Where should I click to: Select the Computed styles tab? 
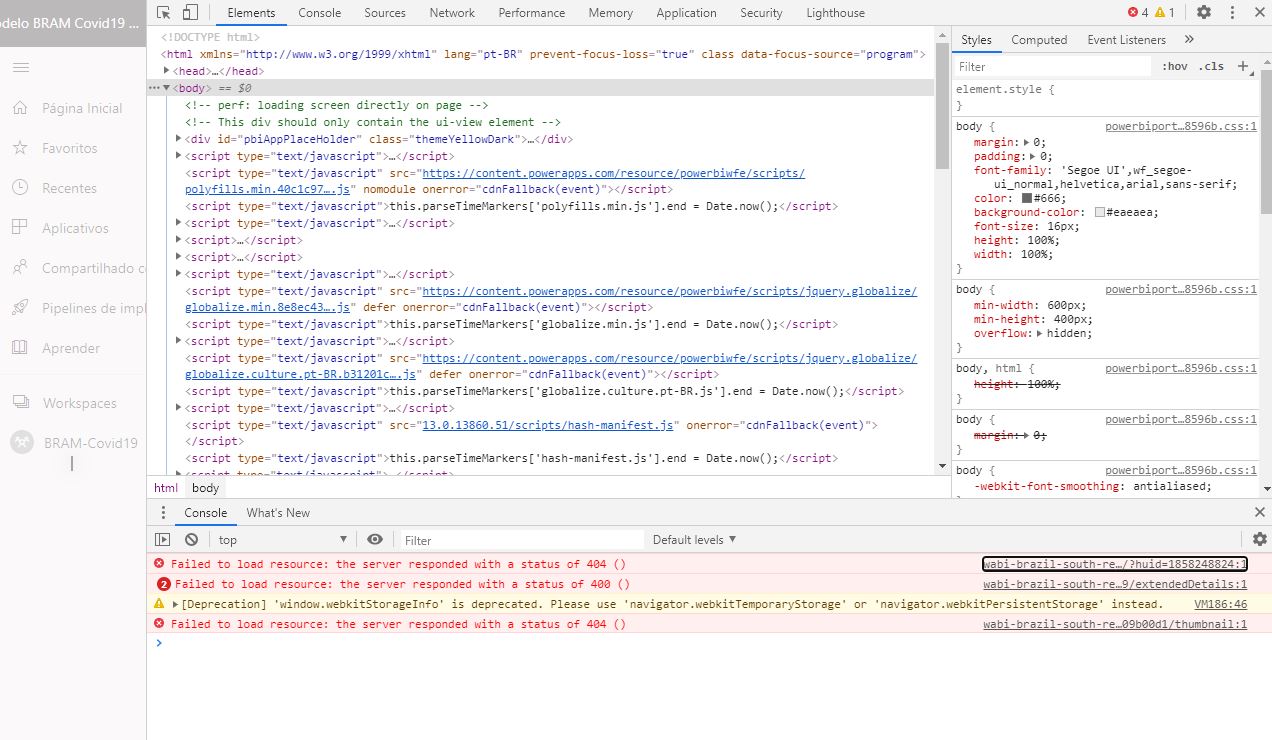click(1039, 40)
